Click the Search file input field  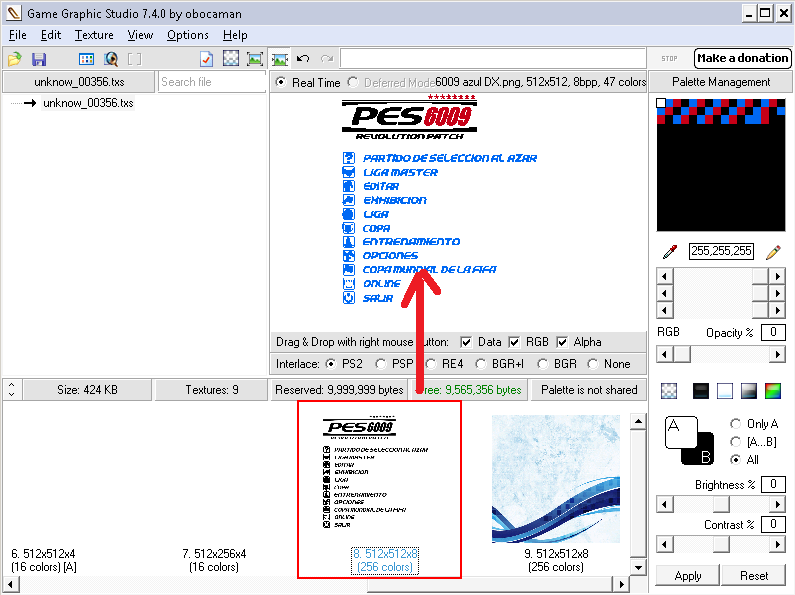212,82
